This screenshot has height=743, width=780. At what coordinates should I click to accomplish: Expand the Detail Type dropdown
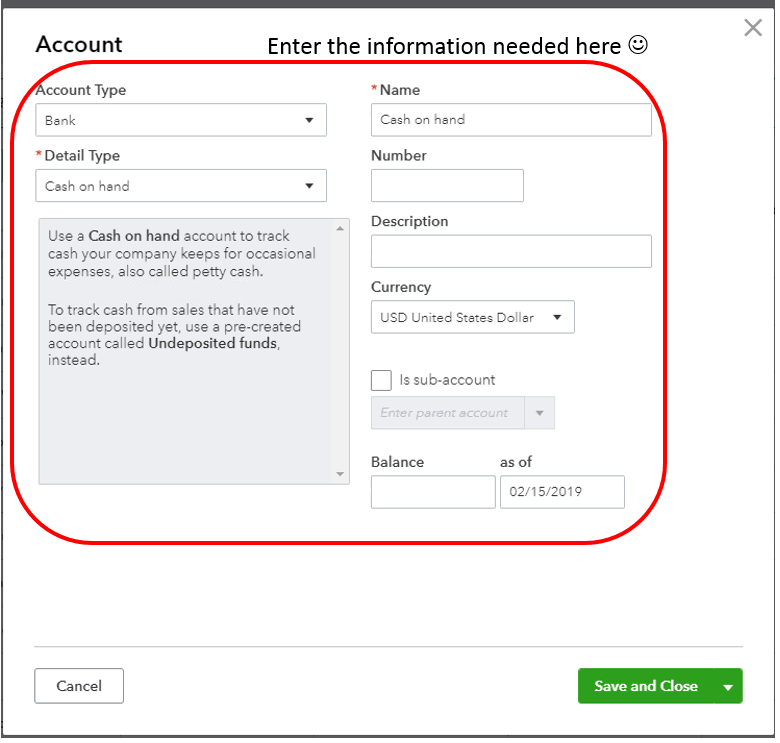[x=181, y=186]
